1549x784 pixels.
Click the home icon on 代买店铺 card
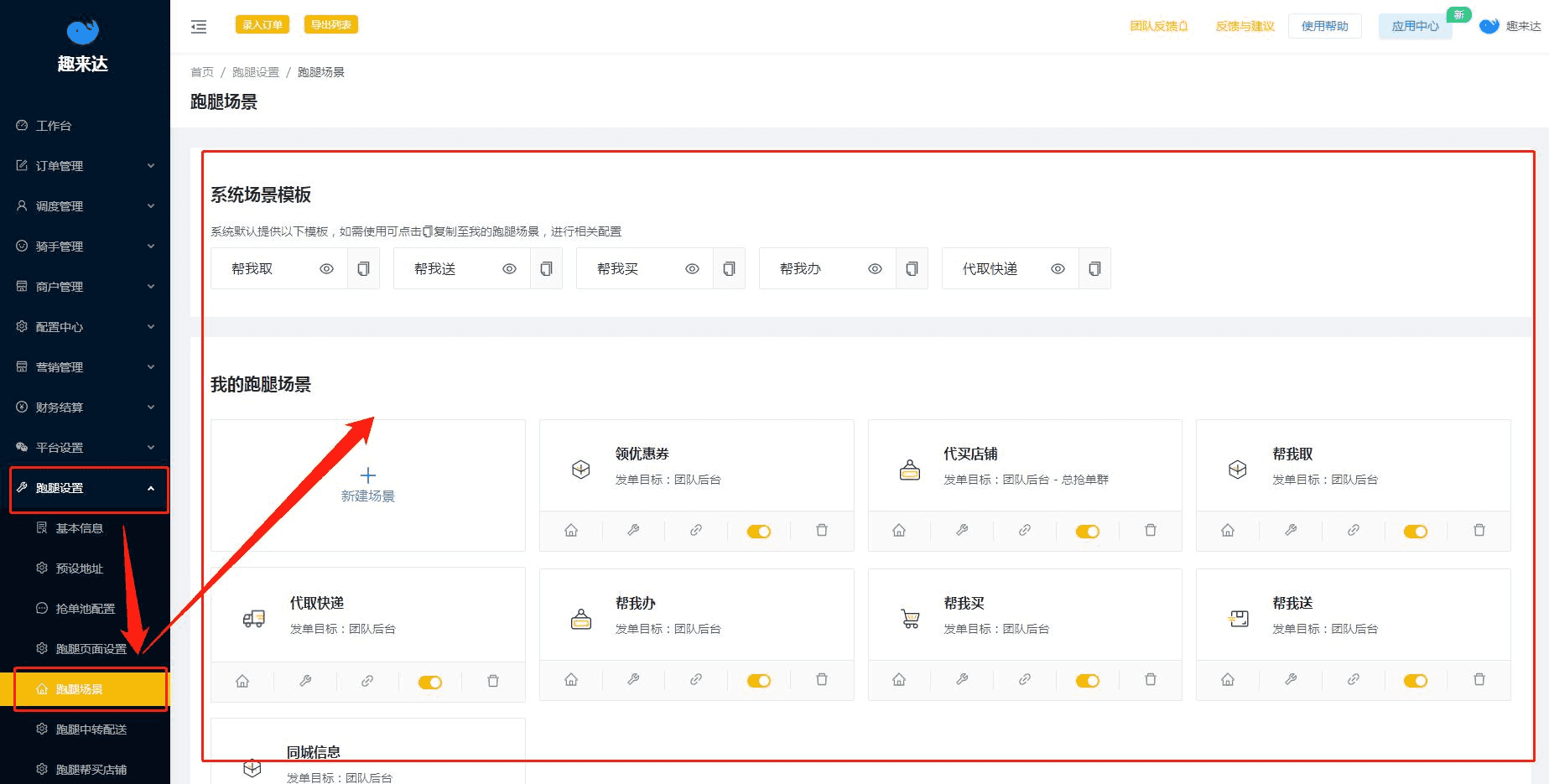tap(899, 530)
